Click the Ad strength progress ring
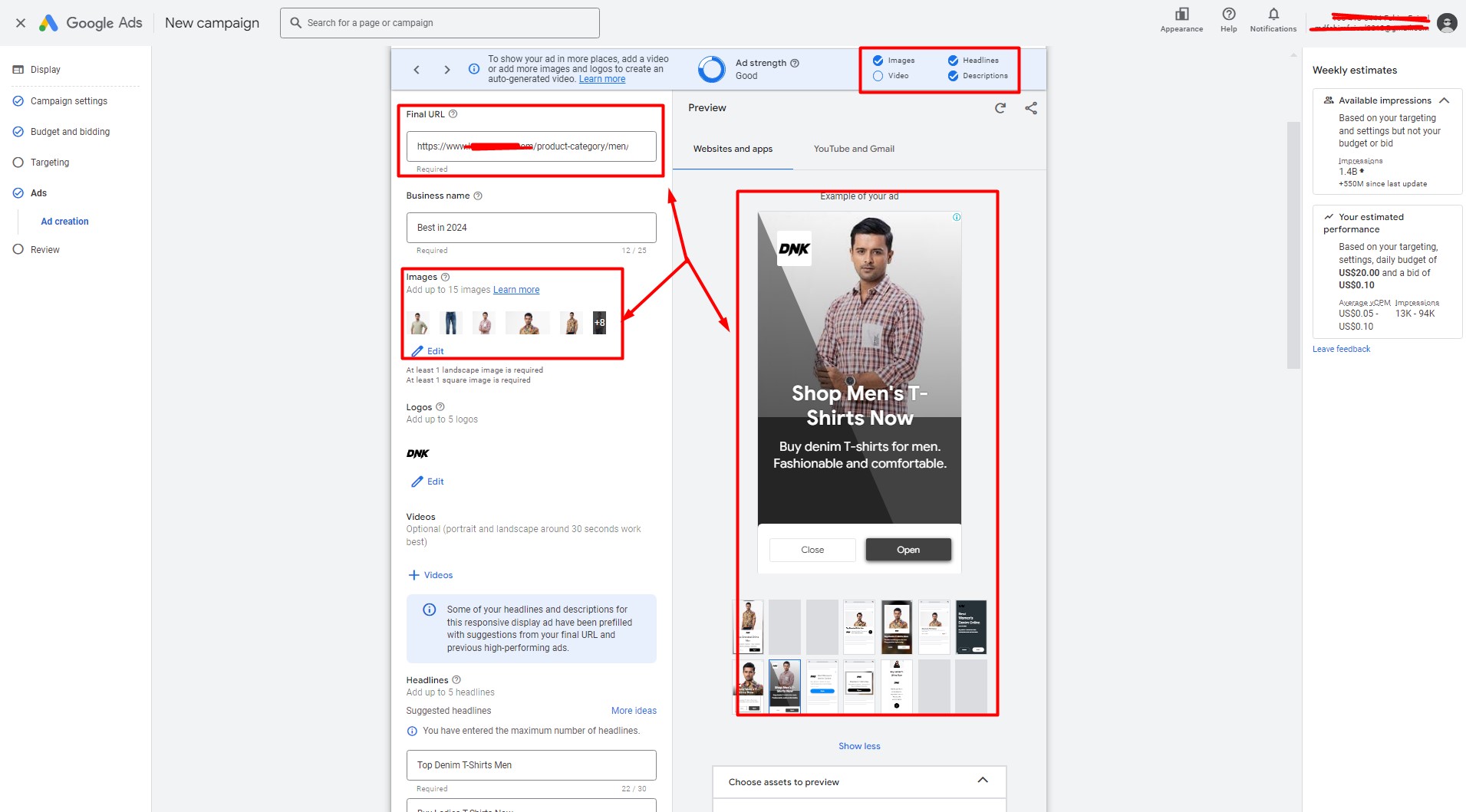 point(712,69)
